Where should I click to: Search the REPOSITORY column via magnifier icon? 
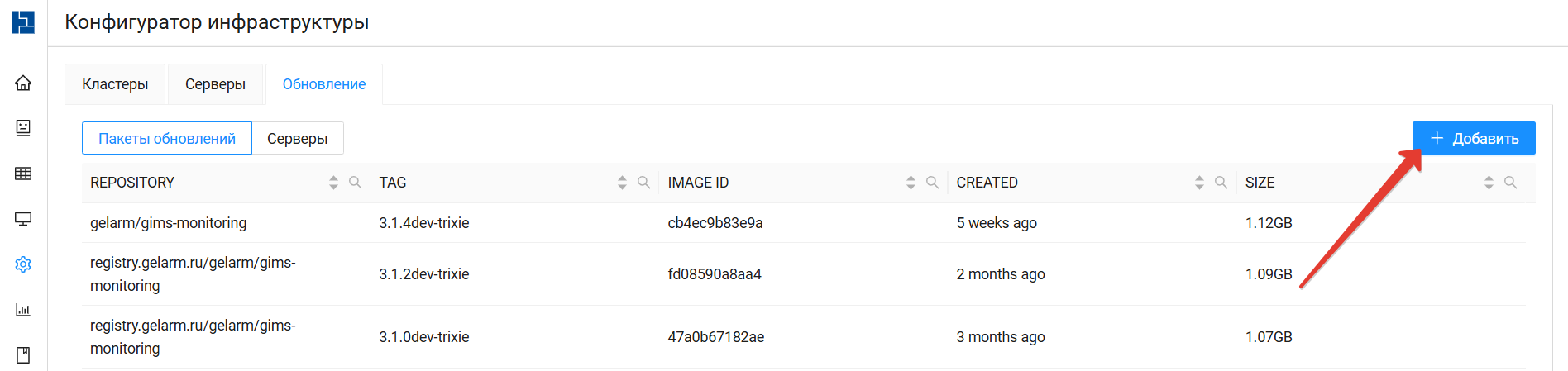[x=356, y=183]
